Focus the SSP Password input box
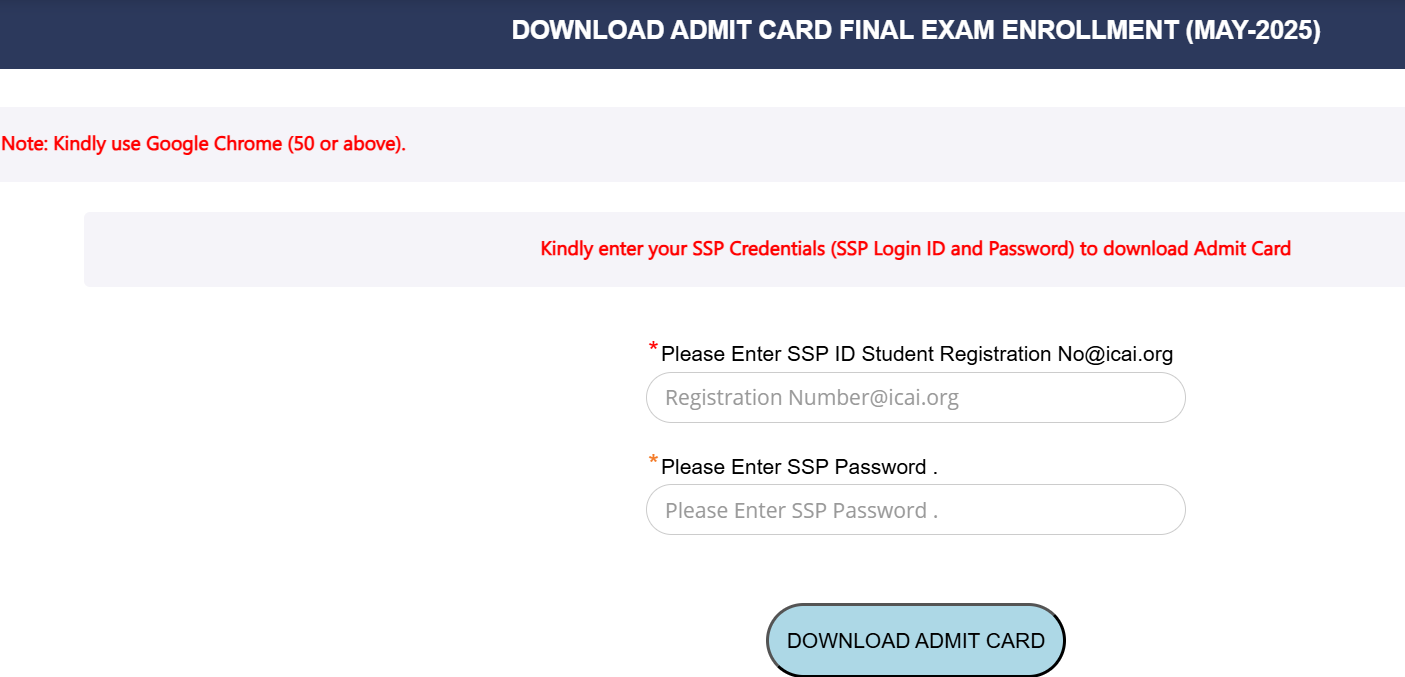1405x677 pixels. 915,510
